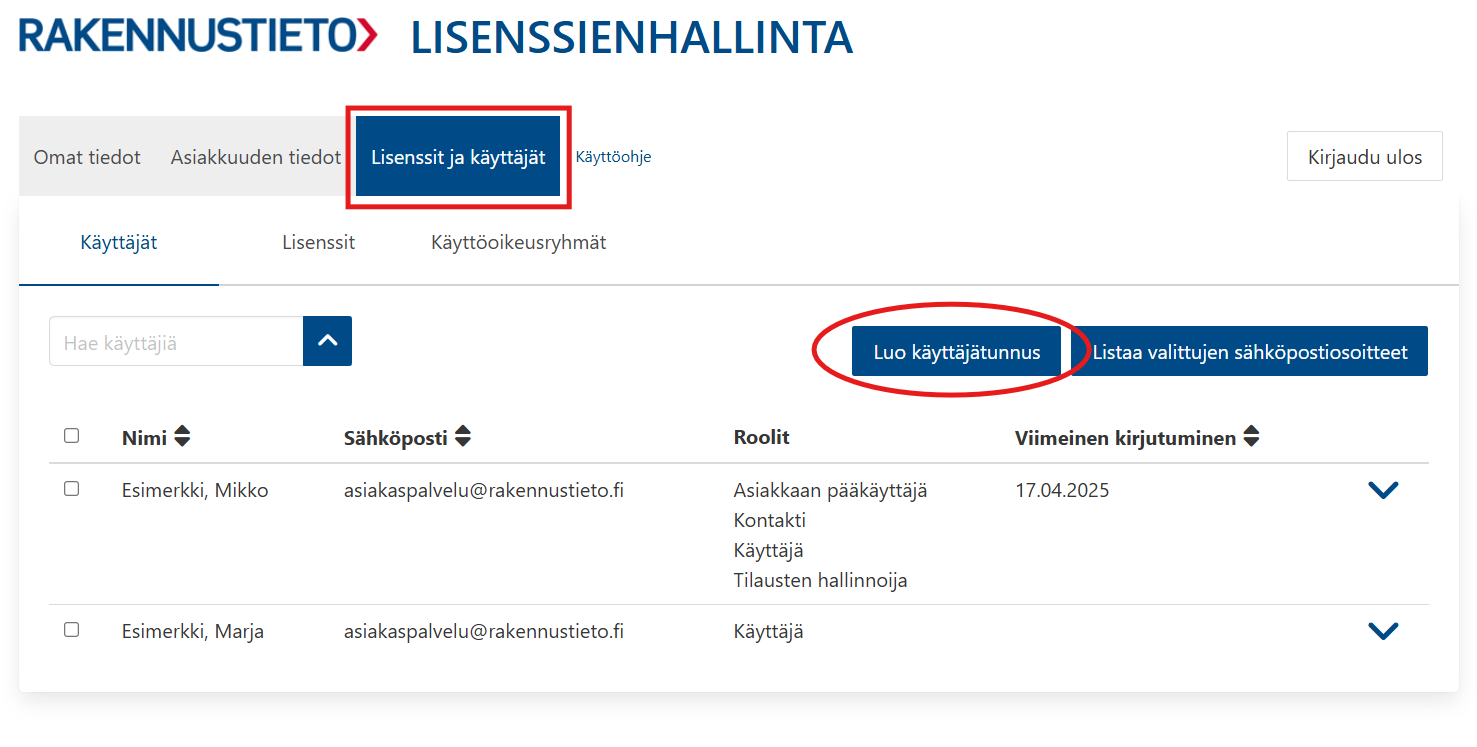Toggle the select-all users checkbox
1477x747 pixels.
point(71,436)
